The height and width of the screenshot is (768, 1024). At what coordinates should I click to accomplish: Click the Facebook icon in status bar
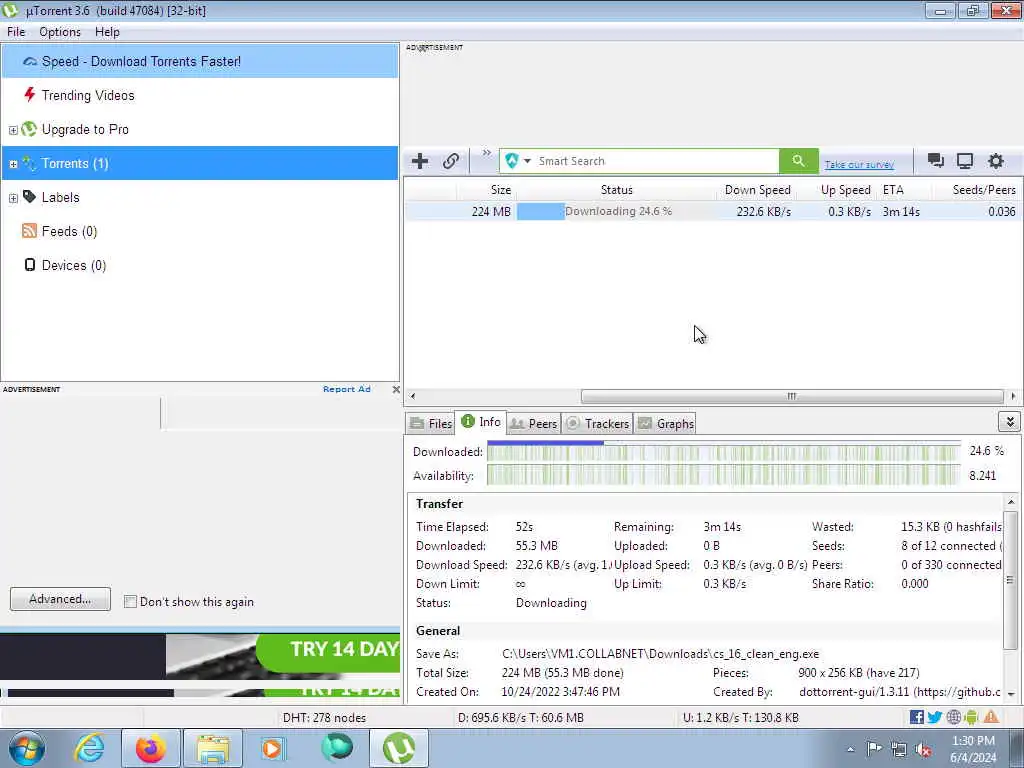(x=916, y=717)
